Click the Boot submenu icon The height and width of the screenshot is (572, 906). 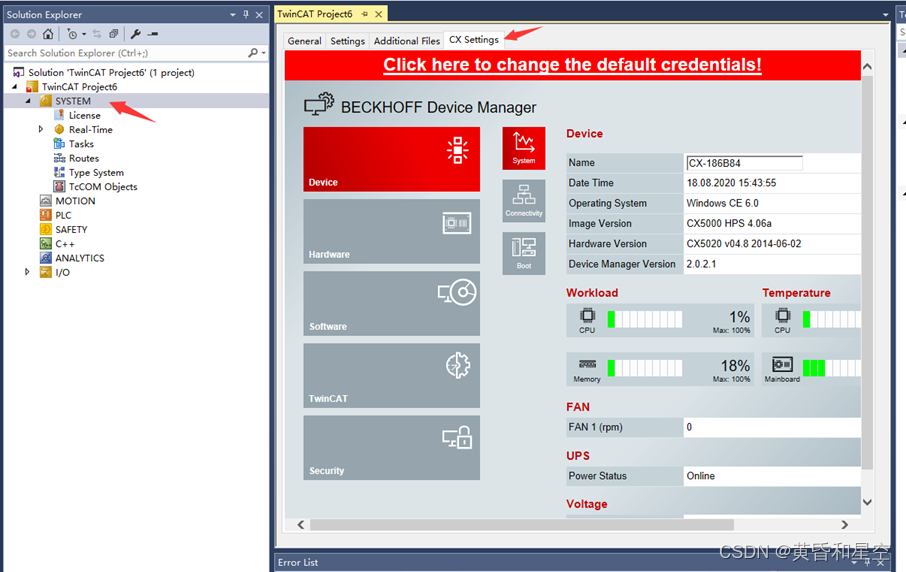523,254
